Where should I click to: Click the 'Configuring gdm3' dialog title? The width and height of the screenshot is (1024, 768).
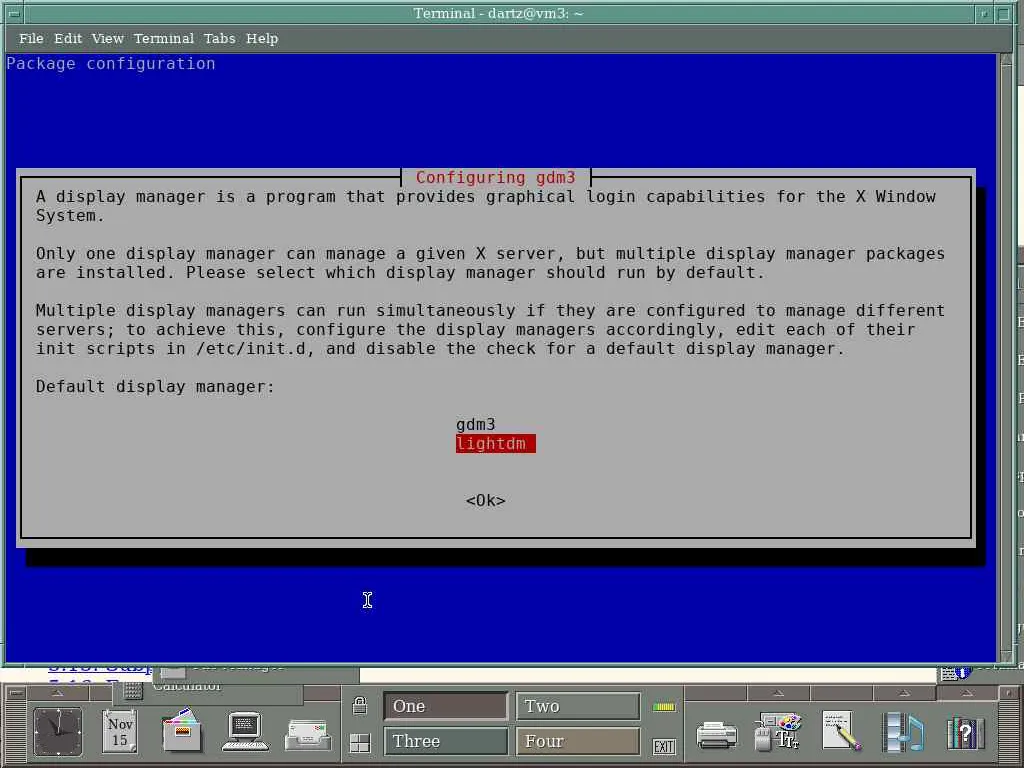tap(496, 178)
